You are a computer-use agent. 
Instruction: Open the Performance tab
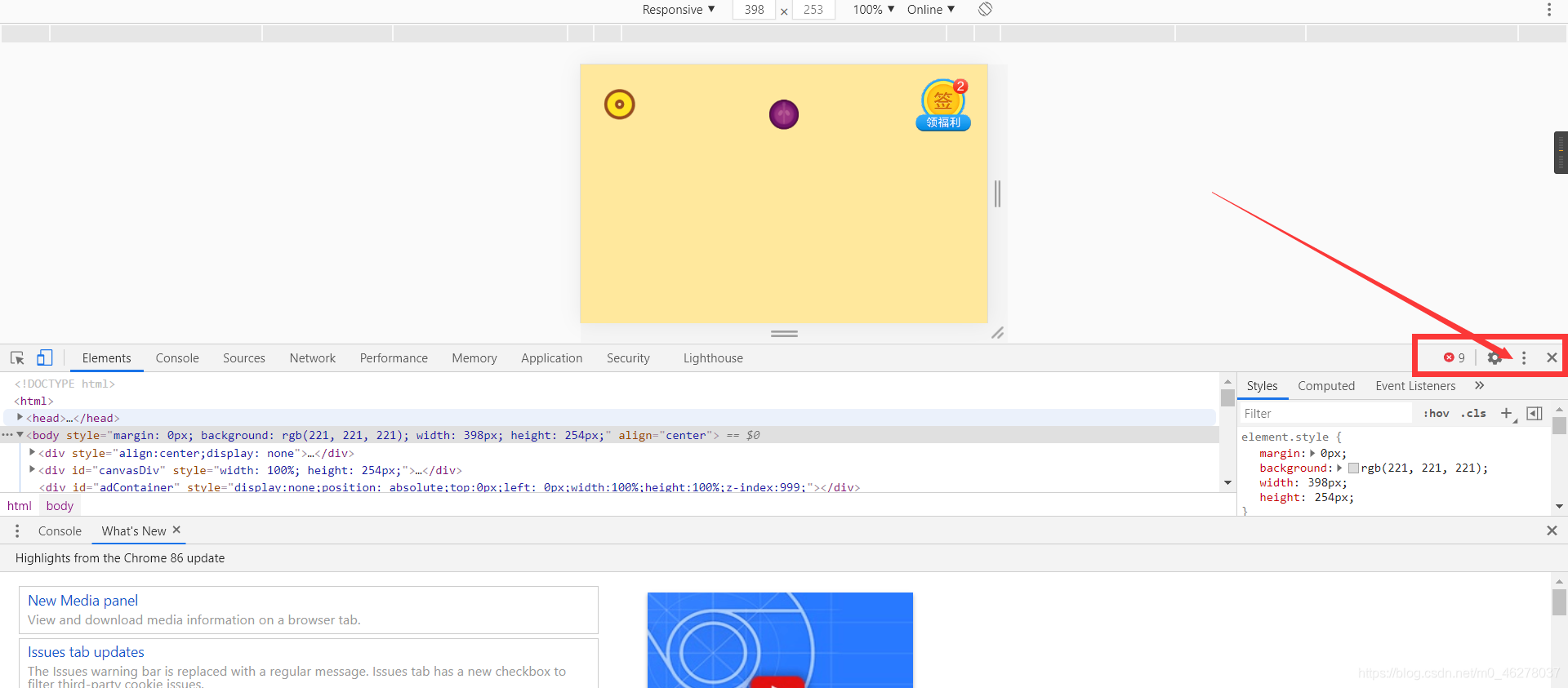tap(394, 358)
